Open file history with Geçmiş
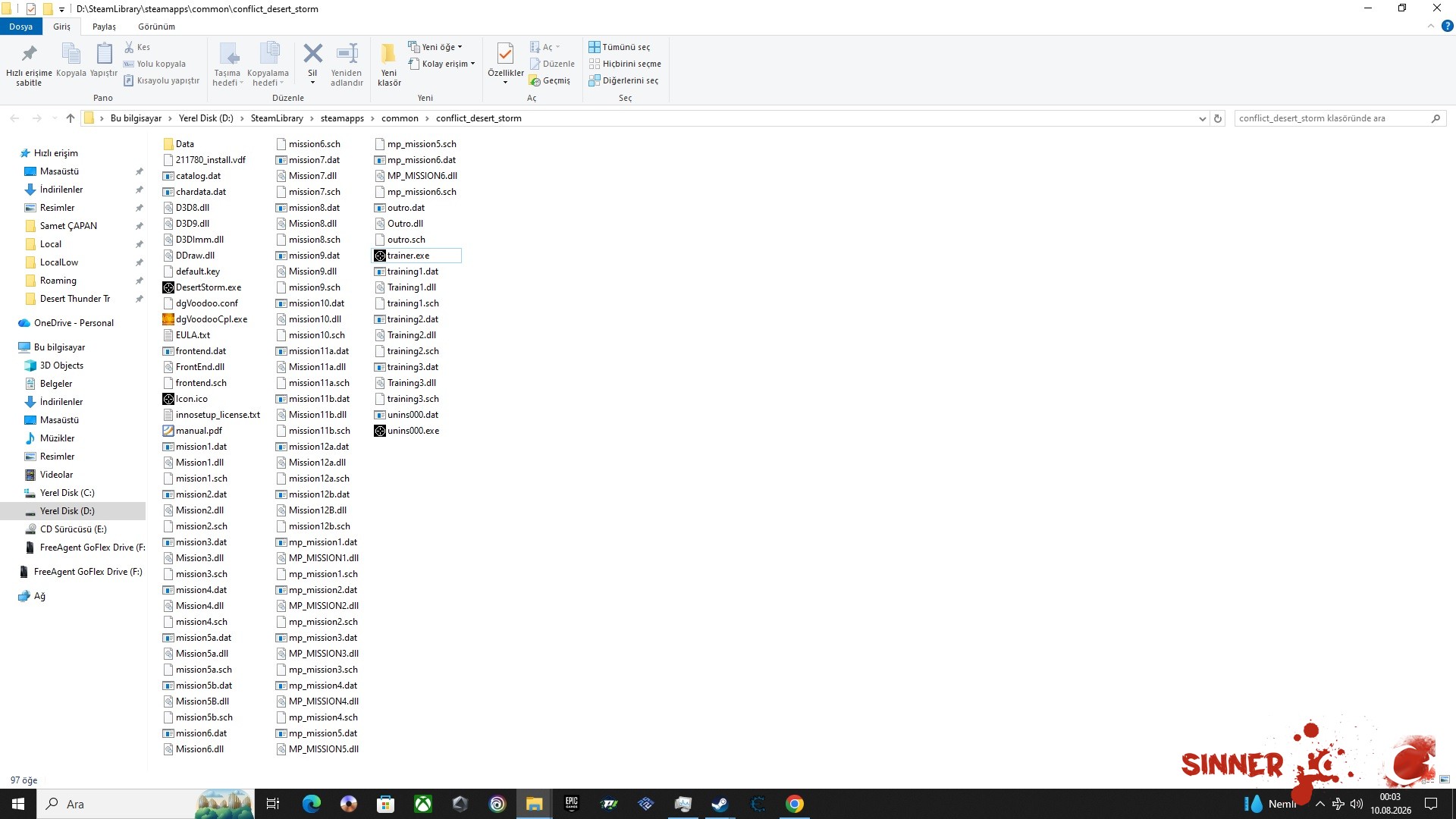The width and height of the screenshot is (1456, 819). 550,80
